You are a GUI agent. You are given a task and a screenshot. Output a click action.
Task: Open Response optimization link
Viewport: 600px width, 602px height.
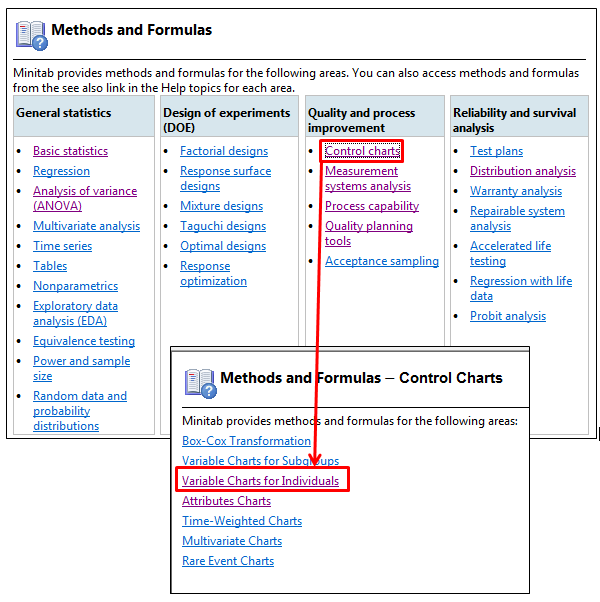[213, 273]
